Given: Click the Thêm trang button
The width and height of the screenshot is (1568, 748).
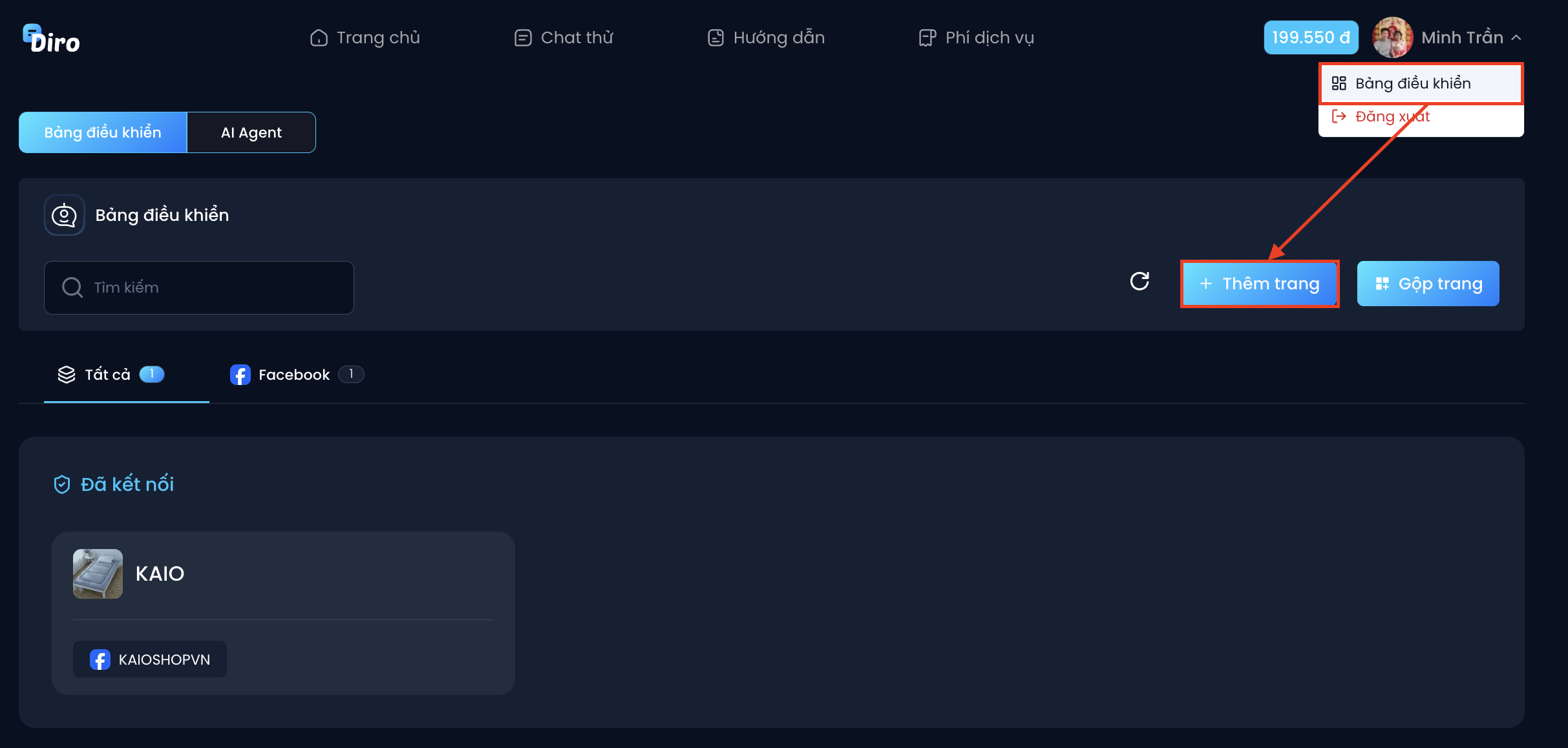Looking at the screenshot, I should (1260, 284).
